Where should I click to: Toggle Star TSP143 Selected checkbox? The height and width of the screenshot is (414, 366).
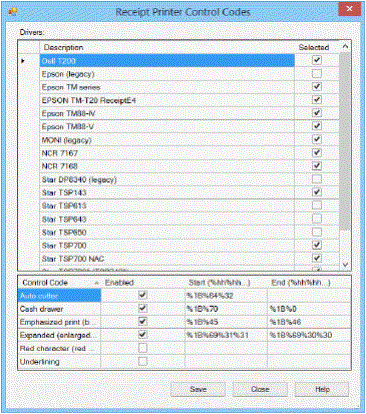pyautogui.click(x=317, y=192)
